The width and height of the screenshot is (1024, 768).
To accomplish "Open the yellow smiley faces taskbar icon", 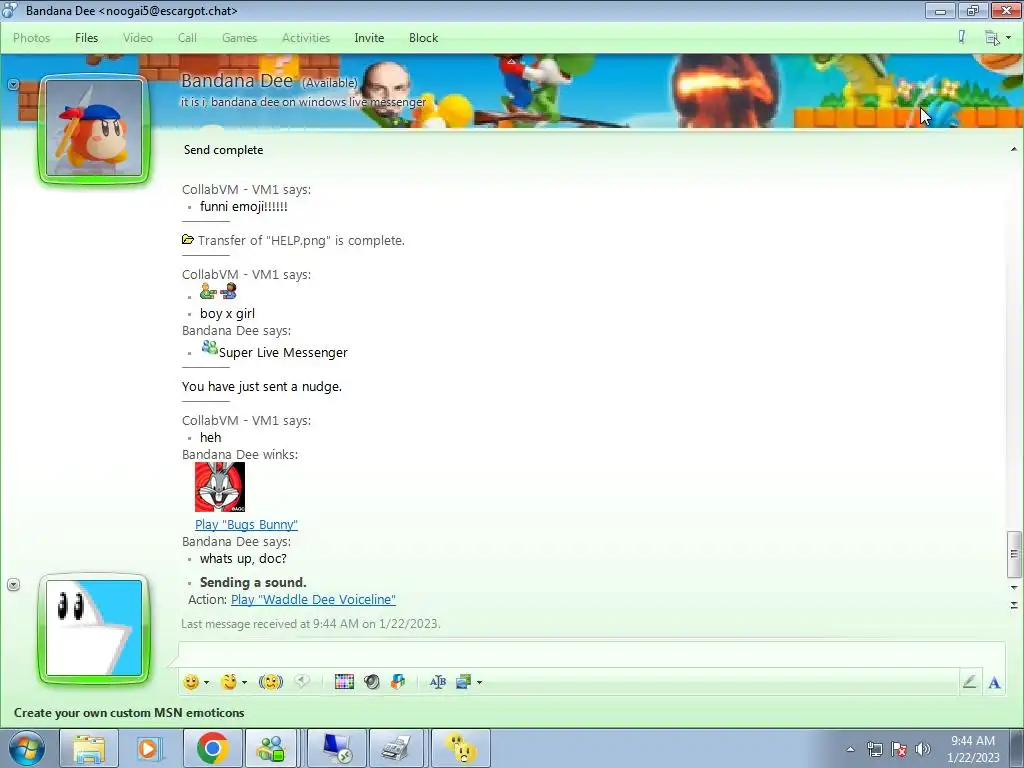I will tap(461, 748).
